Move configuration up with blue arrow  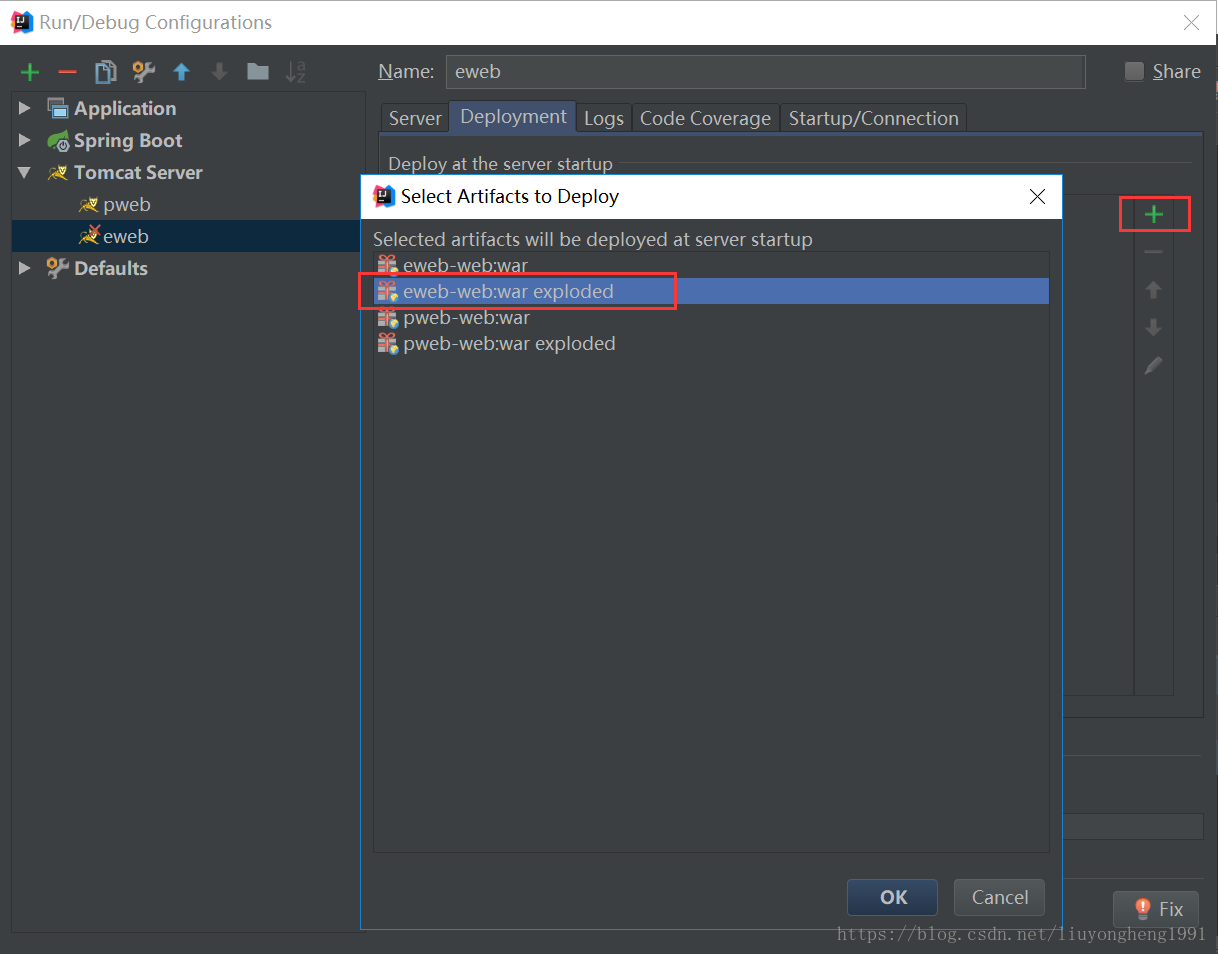181,72
